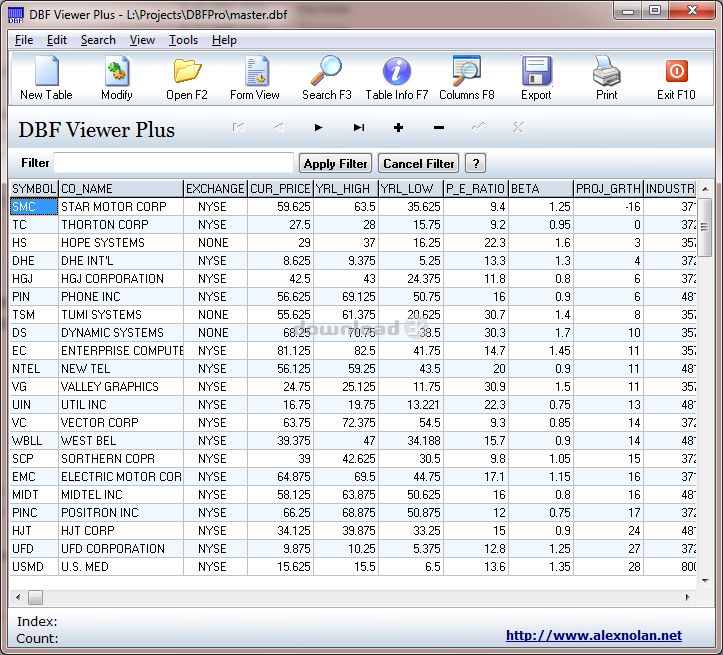Show Table Info F7

397,71
